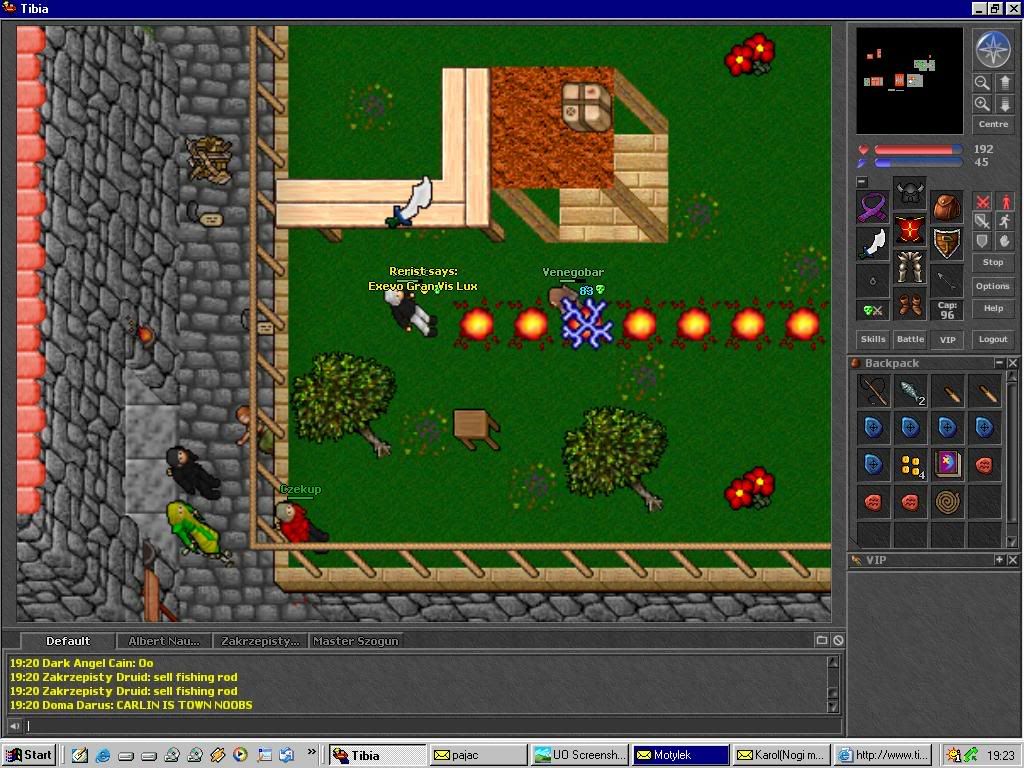The width and height of the screenshot is (1024, 768).
Task: Select the shield in the inventory shield slot
Action: click(x=947, y=244)
